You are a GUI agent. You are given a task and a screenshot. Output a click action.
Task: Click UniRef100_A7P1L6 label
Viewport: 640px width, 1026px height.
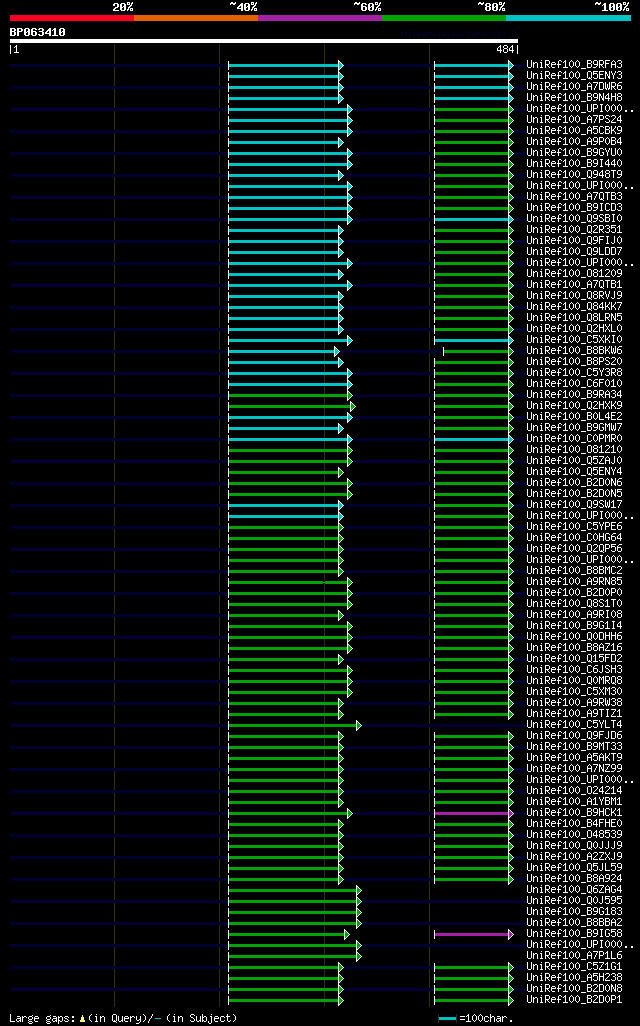coord(575,955)
